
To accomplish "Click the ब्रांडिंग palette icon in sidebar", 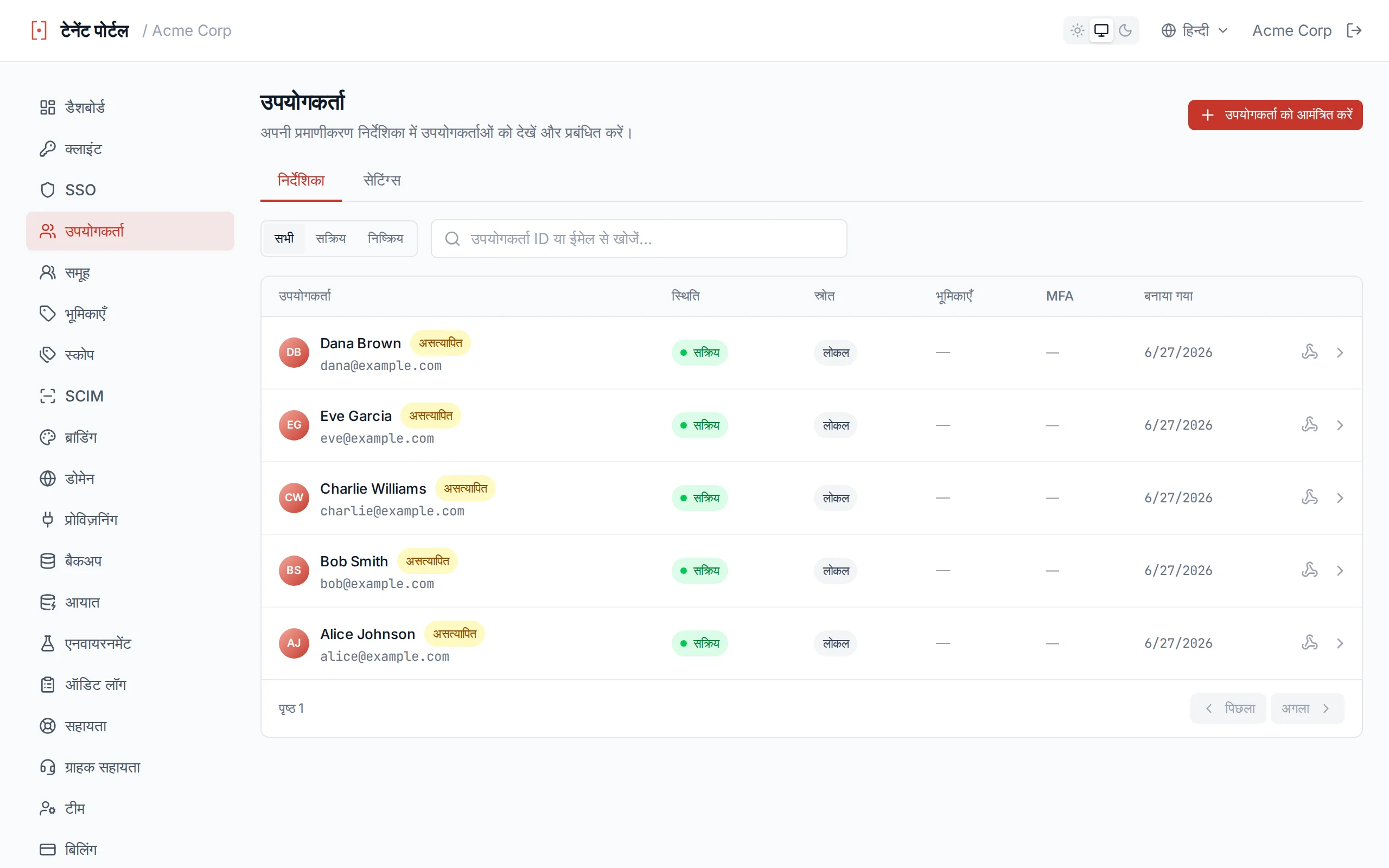I will click(x=48, y=437).
